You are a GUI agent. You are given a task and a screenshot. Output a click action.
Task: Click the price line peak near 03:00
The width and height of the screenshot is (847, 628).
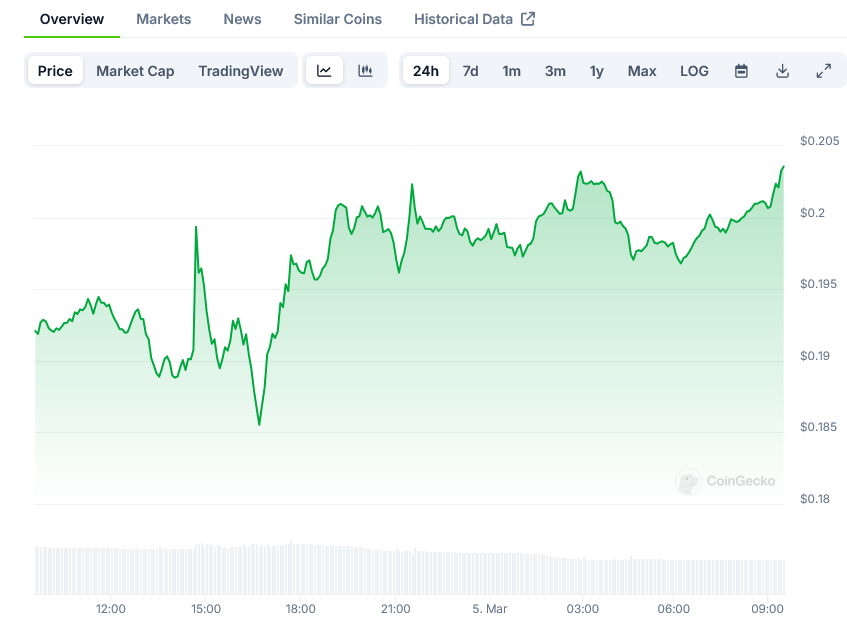click(581, 173)
